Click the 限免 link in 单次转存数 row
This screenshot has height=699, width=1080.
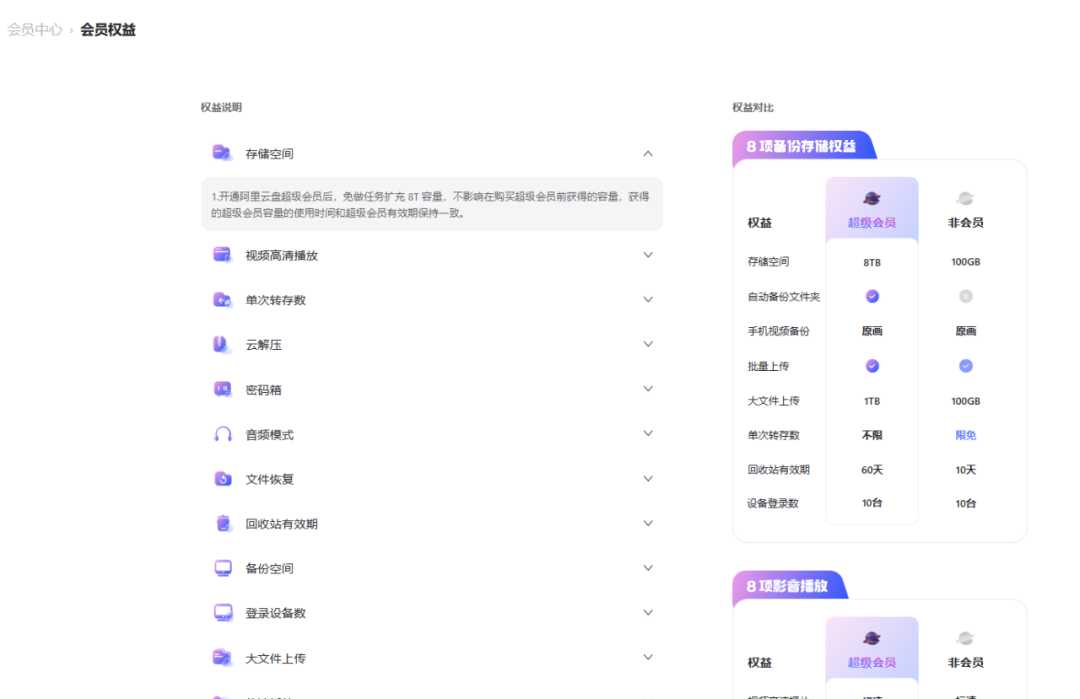(966, 435)
